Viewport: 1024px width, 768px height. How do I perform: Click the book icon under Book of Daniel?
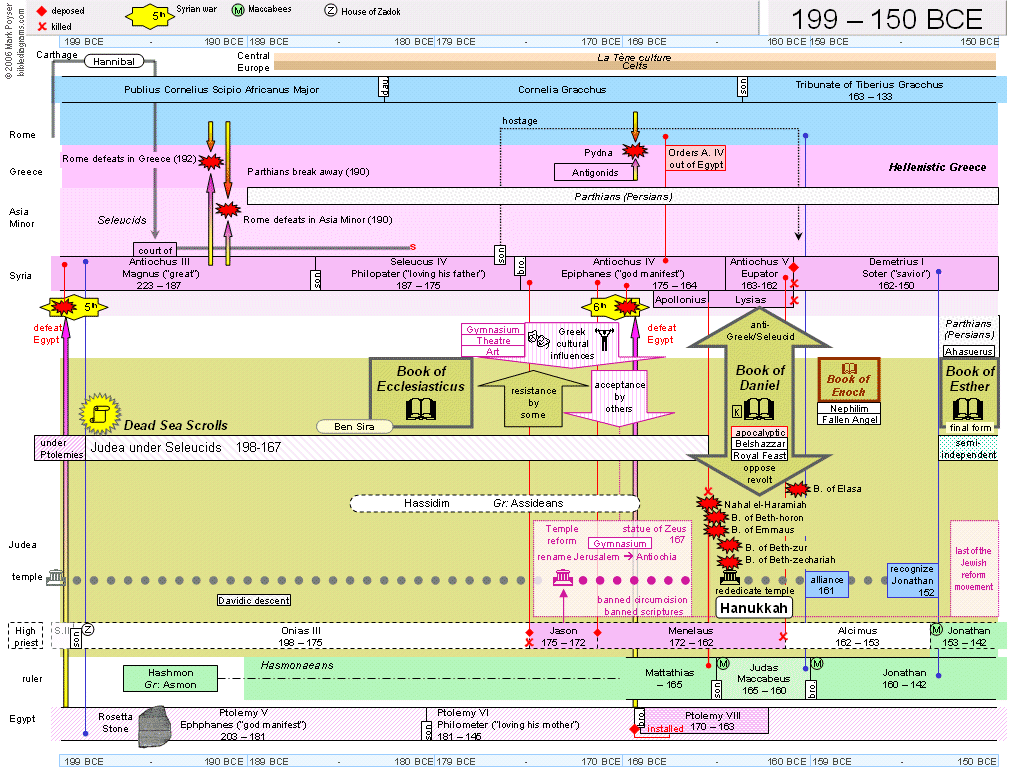(760, 408)
